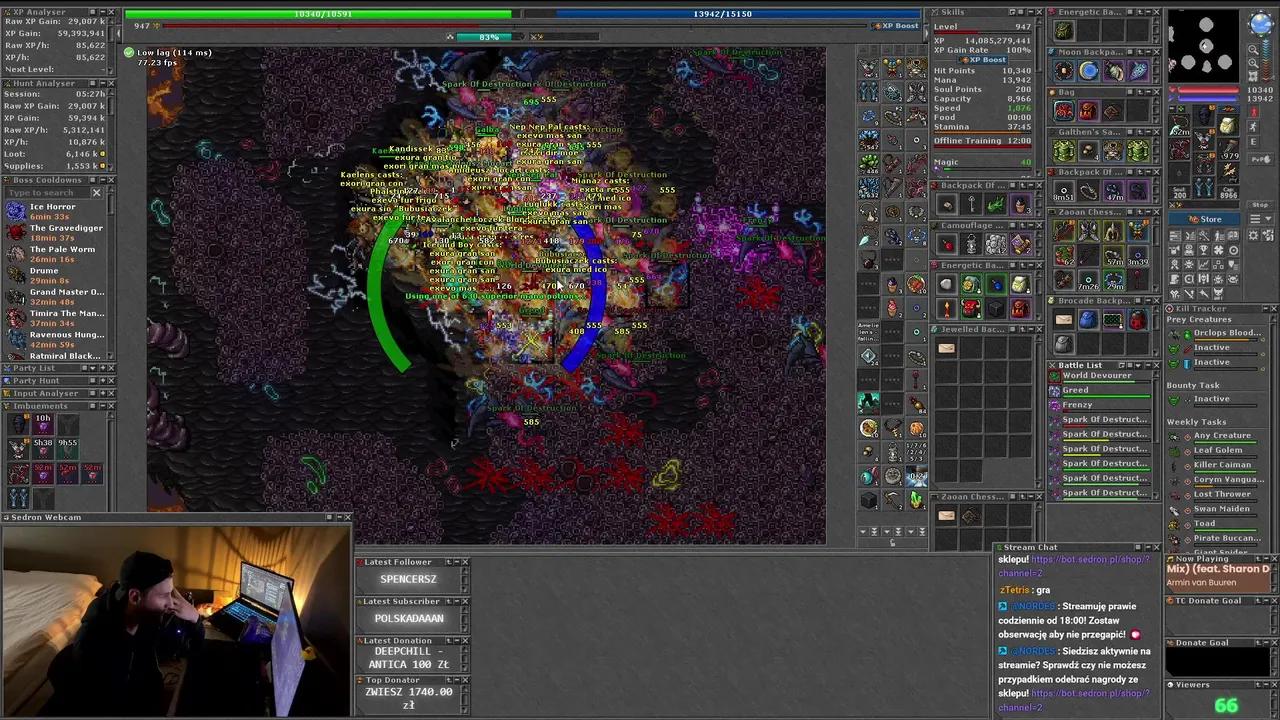Click the 5h38 imbuement slot
Image resolution: width=1280 pixels, height=720 pixels.
pos(42,448)
